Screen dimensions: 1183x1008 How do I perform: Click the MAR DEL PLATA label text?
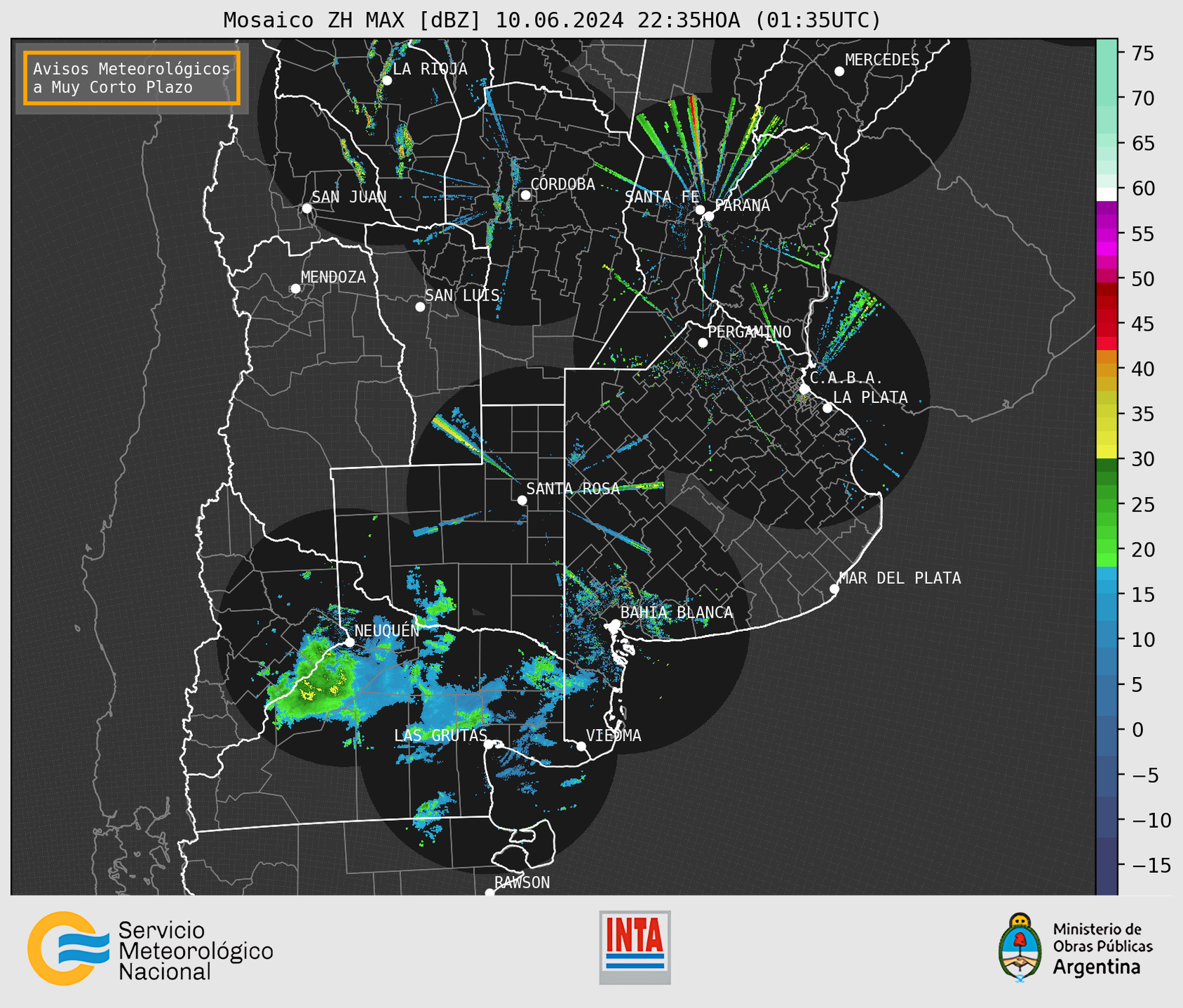pos(900,578)
